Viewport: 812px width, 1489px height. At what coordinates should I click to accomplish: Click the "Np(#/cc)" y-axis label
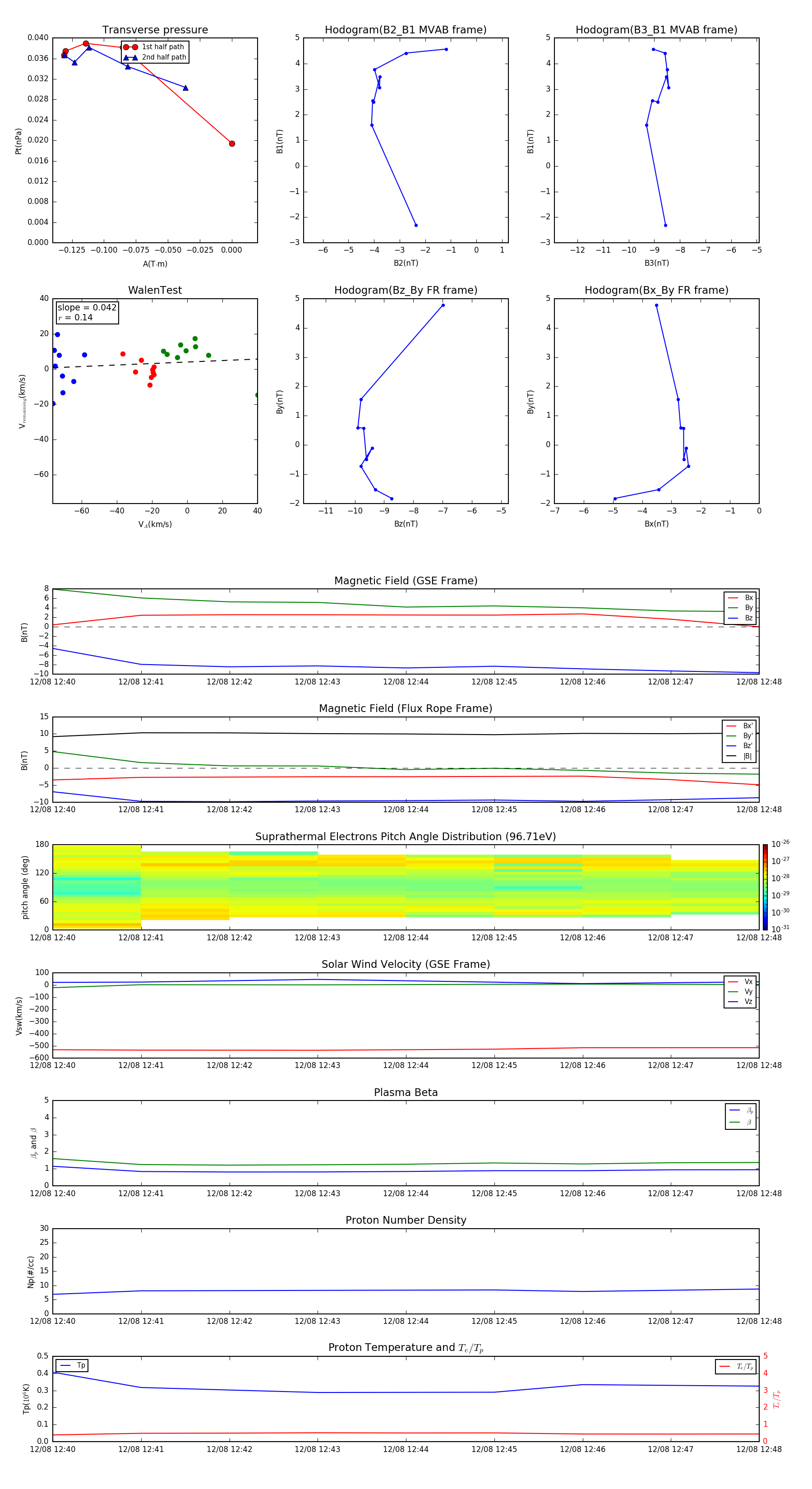coord(31,1272)
